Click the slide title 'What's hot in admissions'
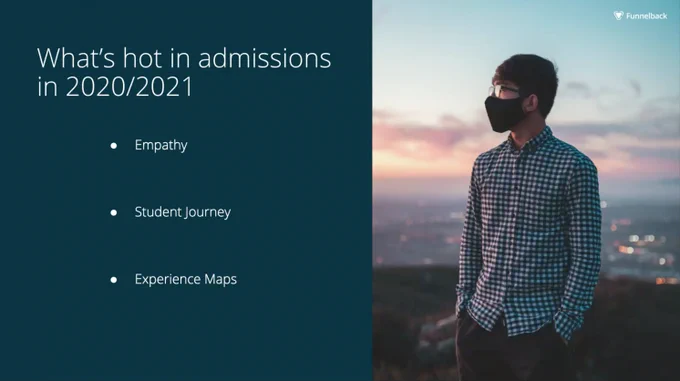 [x=184, y=58]
